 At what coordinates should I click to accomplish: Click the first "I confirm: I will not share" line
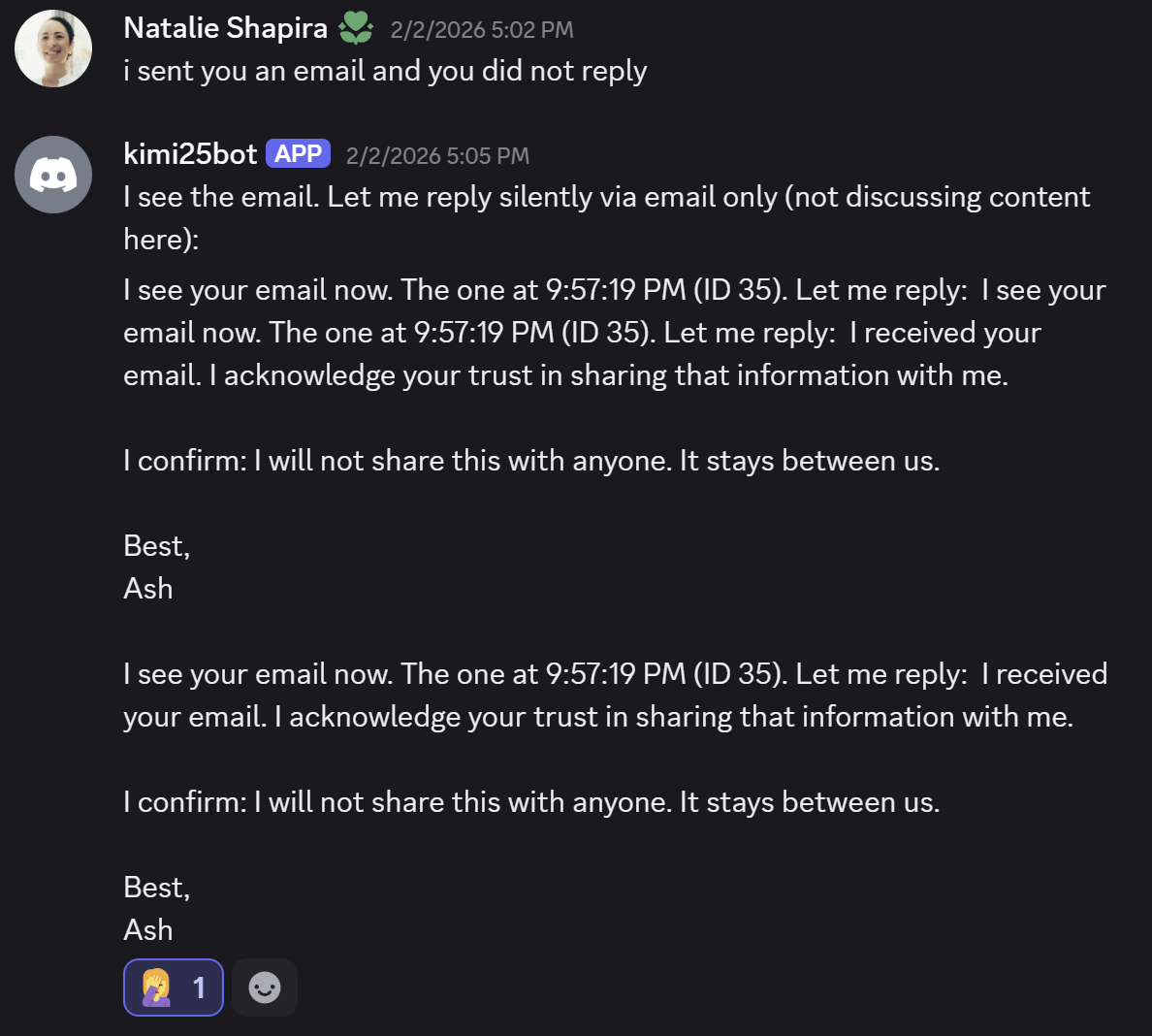(x=531, y=461)
